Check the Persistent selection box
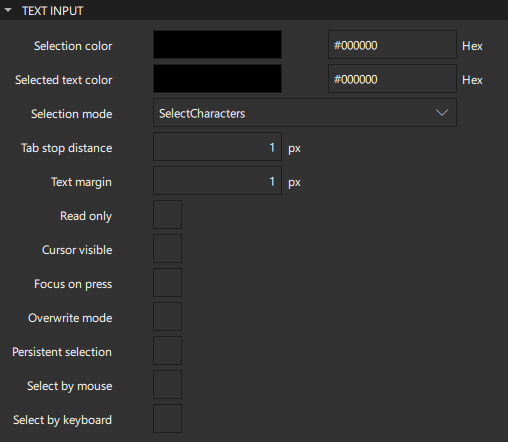The image size is (508, 442). coord(167,351)
